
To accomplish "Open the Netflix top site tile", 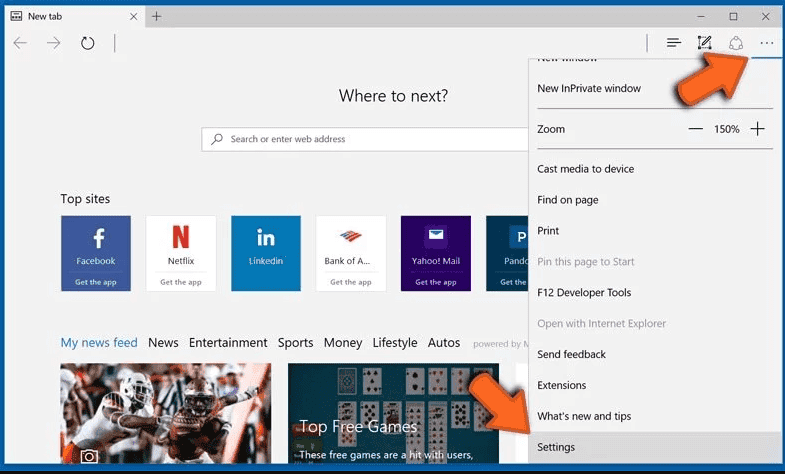I will (x=181, y=253).
